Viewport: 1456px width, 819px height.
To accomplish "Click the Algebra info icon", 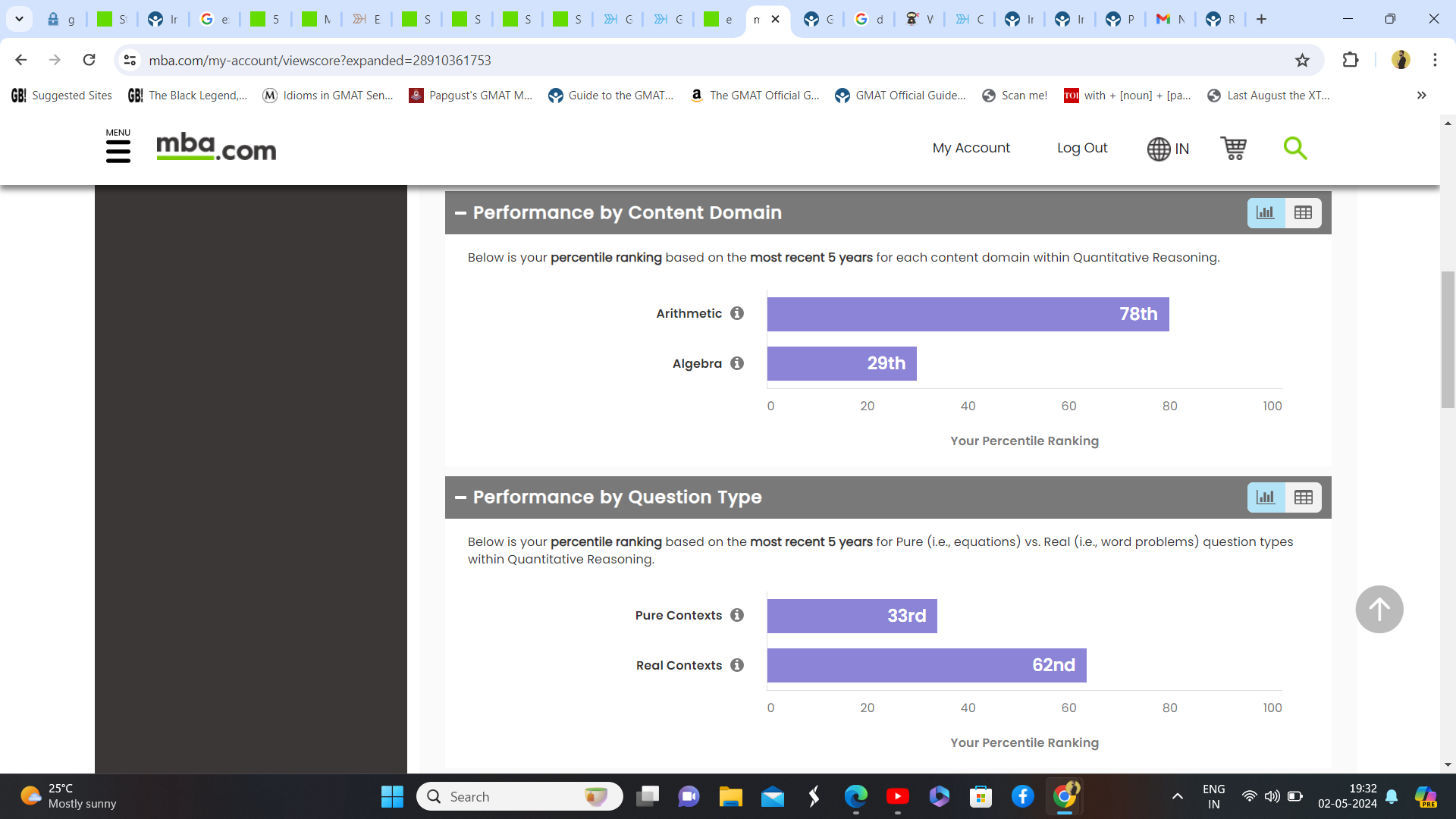I will point(737,363).
